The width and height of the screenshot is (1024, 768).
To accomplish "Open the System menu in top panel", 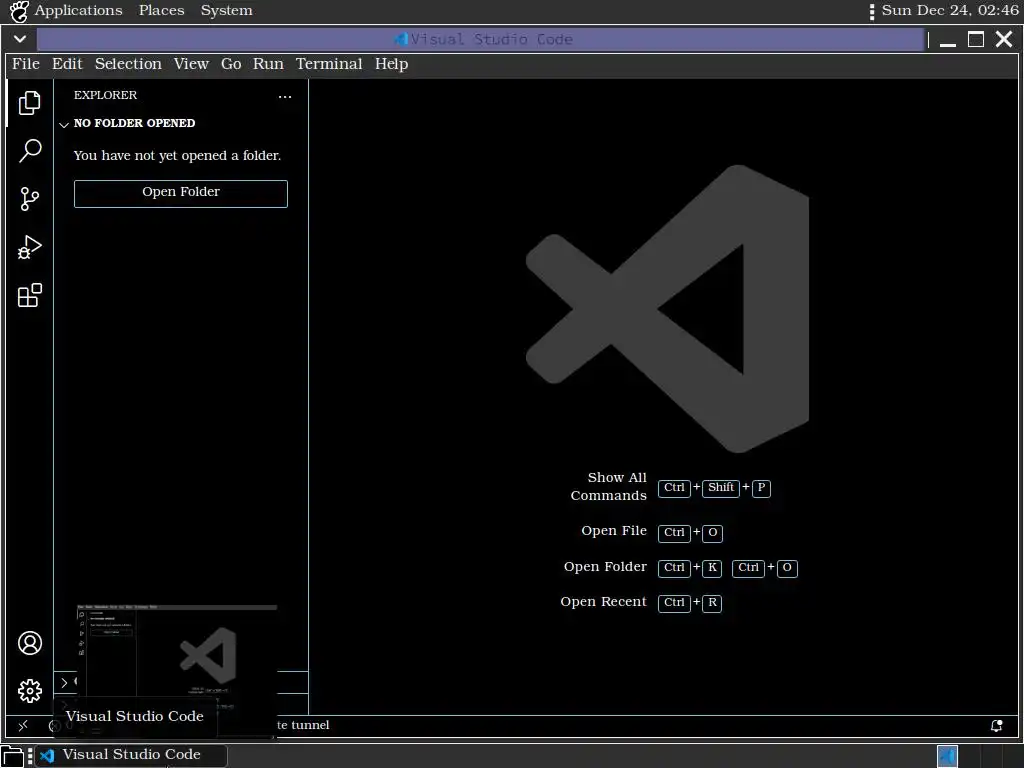I will click(x=227, y=10).
